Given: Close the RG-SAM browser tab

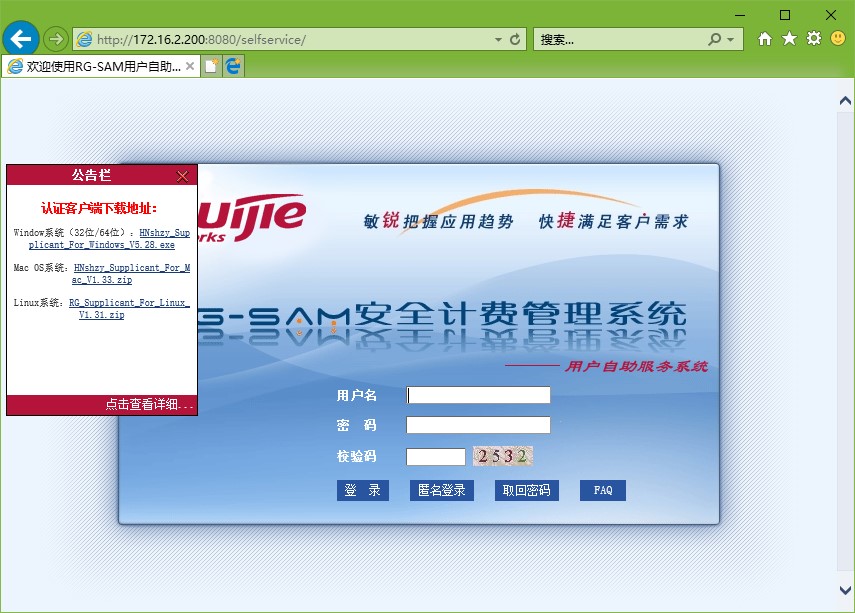Looking at the screenshot, I should point(190,66).
